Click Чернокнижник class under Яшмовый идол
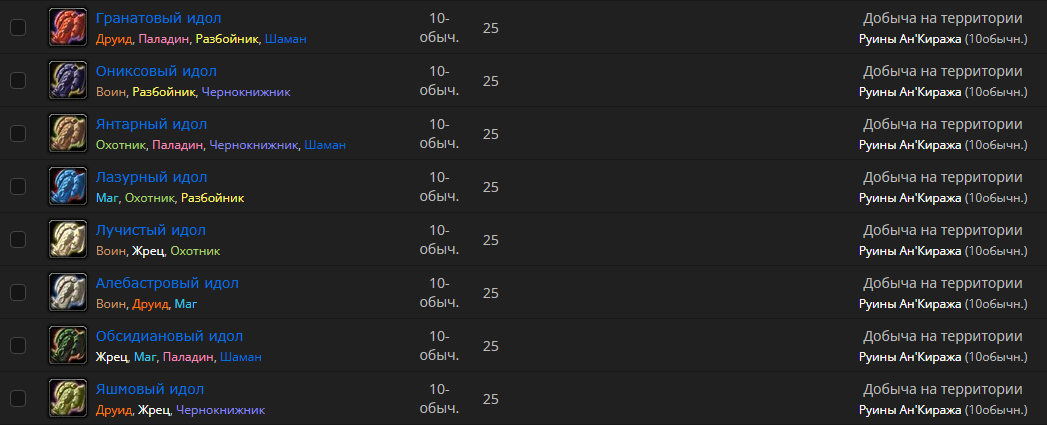1047x425 pixels. point(220,410)
